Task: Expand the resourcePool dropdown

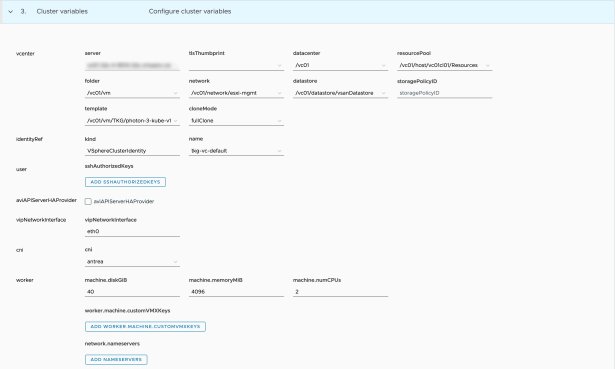Action: click(x=444, y=65)
